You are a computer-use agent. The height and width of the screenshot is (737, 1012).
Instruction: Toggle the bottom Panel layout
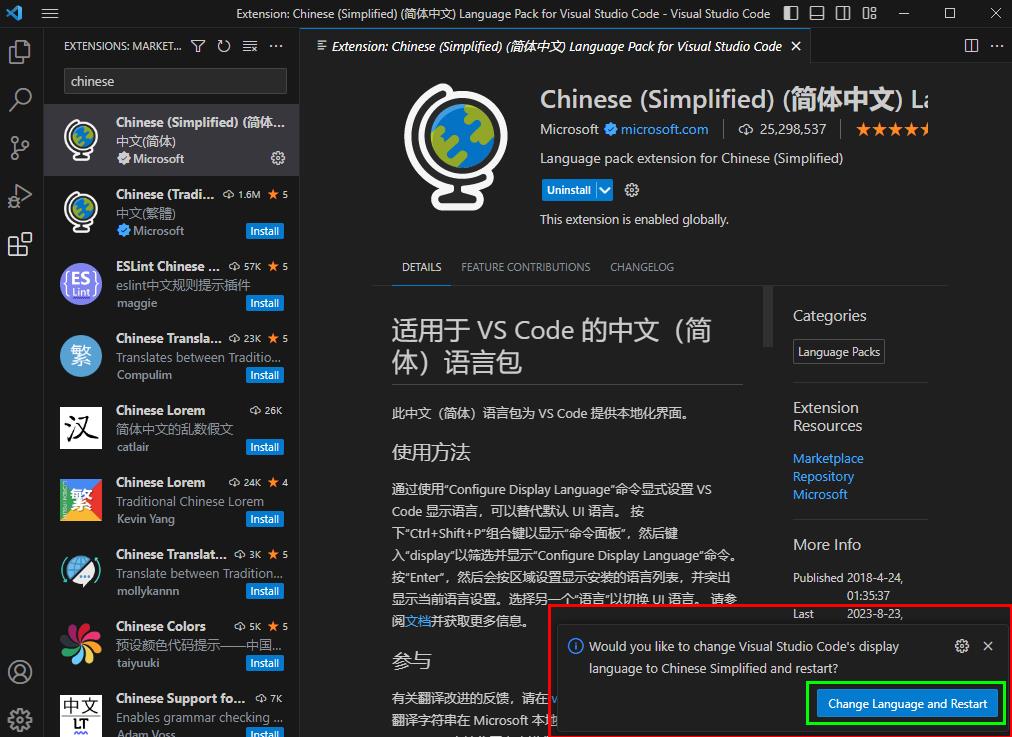817,14
